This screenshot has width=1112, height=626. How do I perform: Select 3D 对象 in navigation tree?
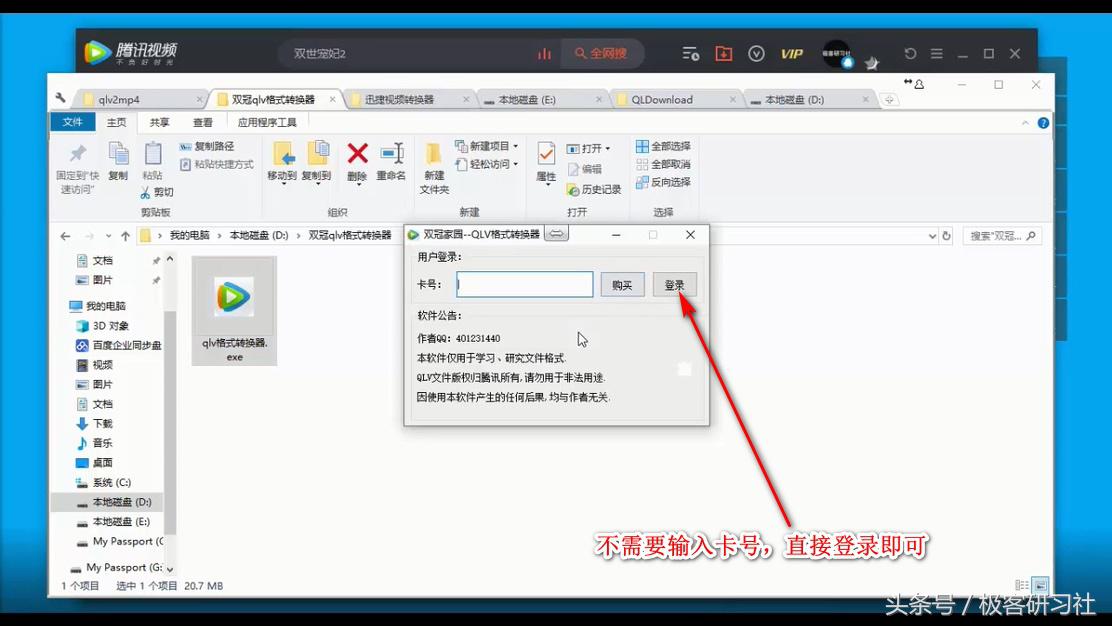click(x=111, y=326)
